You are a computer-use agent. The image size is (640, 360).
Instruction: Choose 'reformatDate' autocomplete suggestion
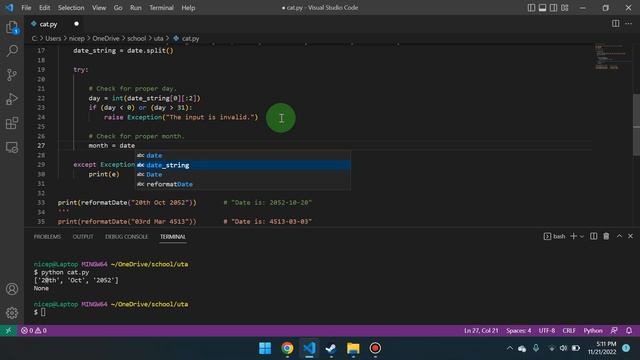click(x=243, y=184)
